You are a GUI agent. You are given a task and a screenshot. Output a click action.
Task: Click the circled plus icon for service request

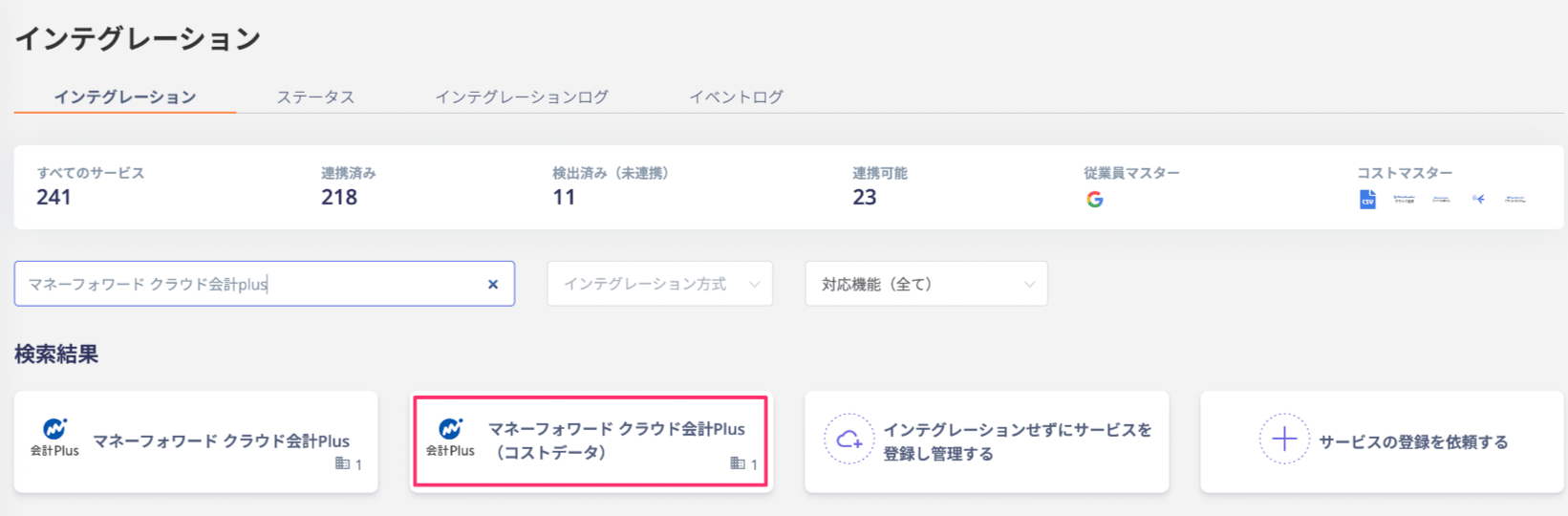click(x=1284, y=439)
